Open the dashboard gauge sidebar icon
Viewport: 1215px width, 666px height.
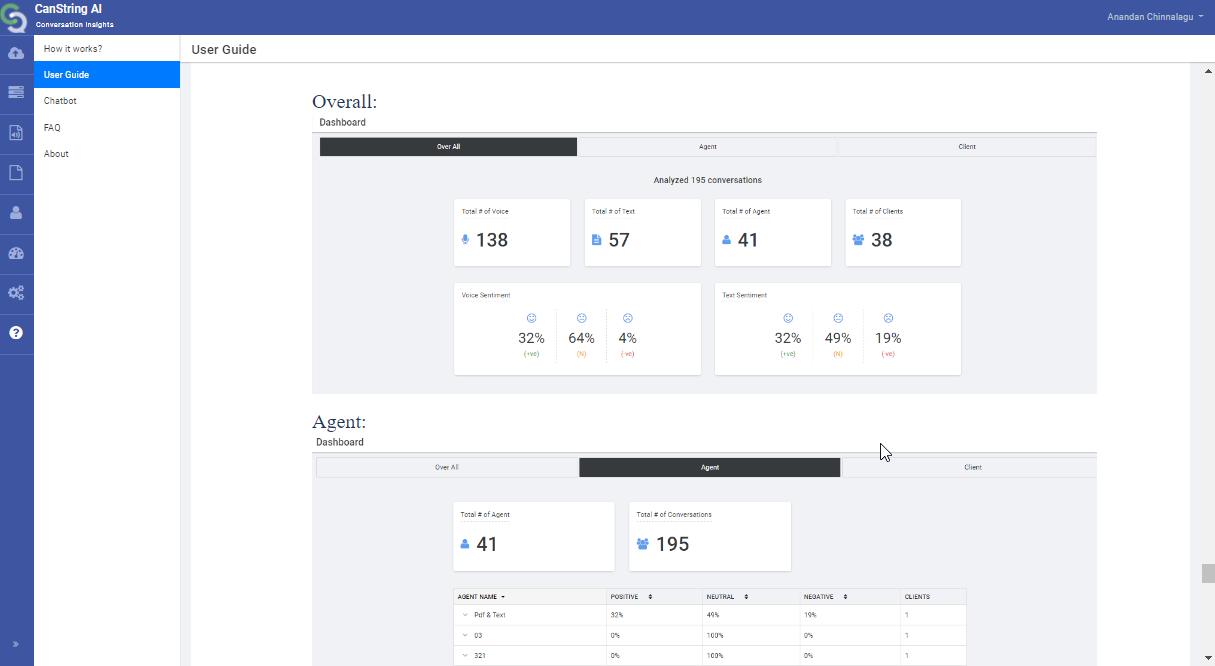(x=16, y=253)
